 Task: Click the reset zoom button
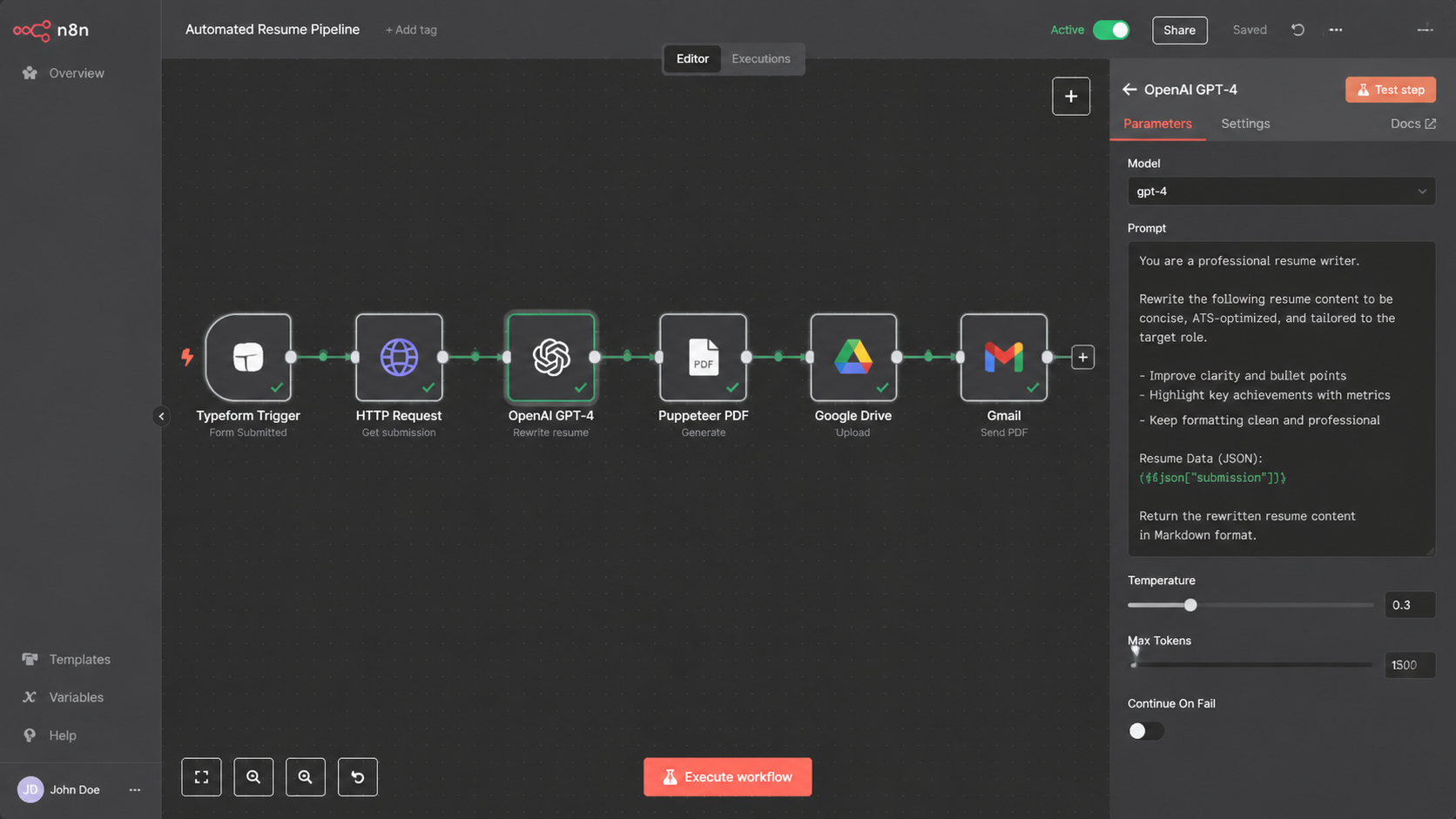point(358,777)
